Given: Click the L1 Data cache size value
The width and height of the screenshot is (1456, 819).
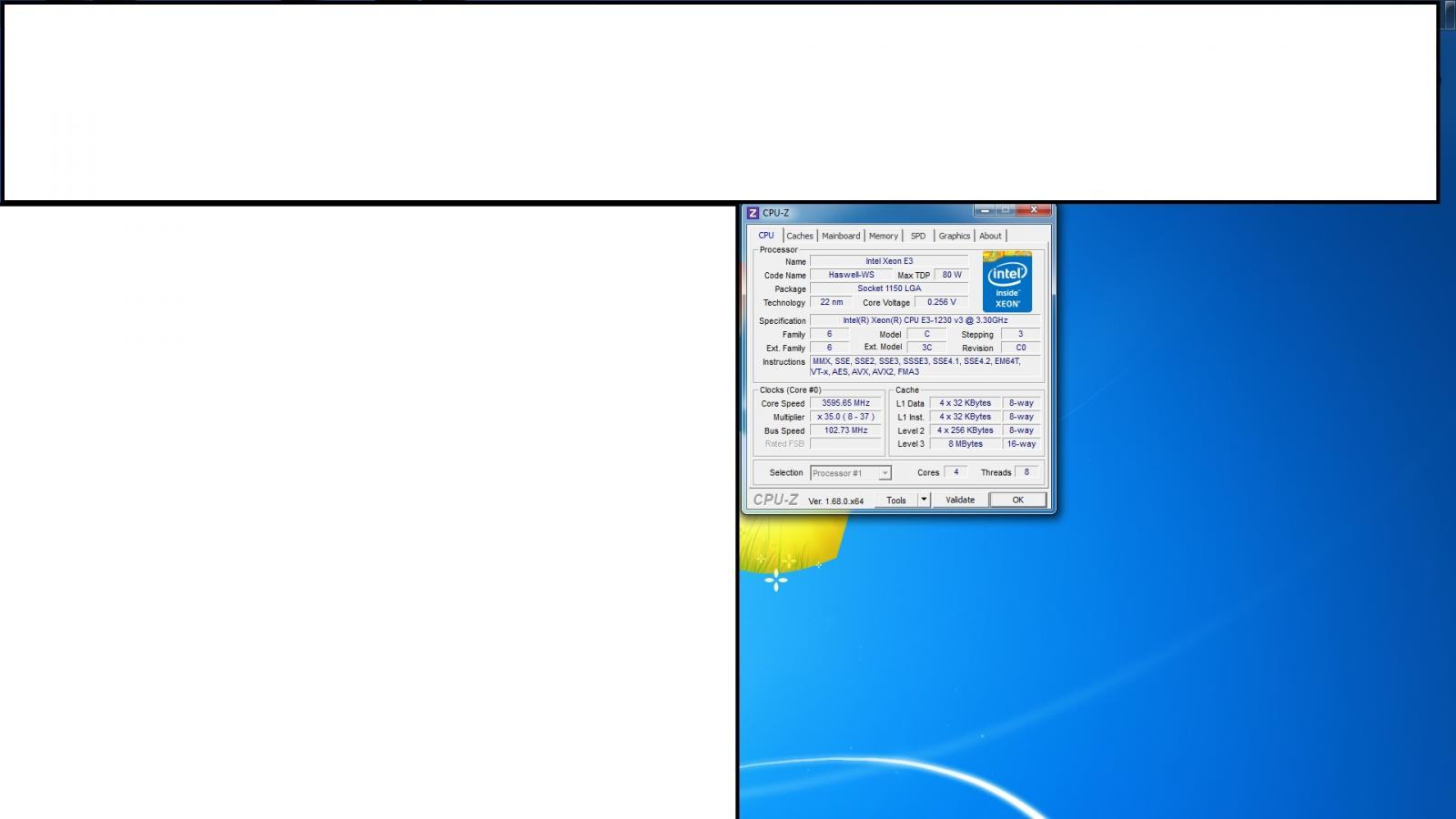Looking at the screenshot, I should [x=965, y=403].
